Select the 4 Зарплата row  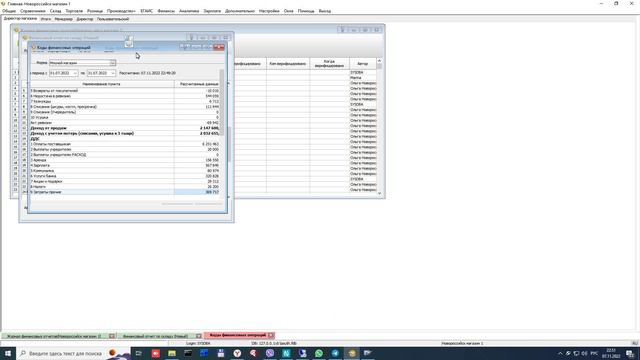click(124, 165)
